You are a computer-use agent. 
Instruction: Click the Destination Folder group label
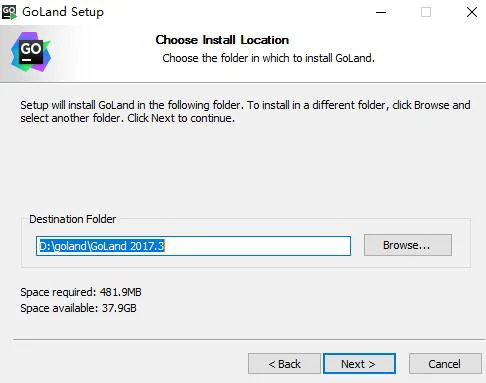point(73,219)
